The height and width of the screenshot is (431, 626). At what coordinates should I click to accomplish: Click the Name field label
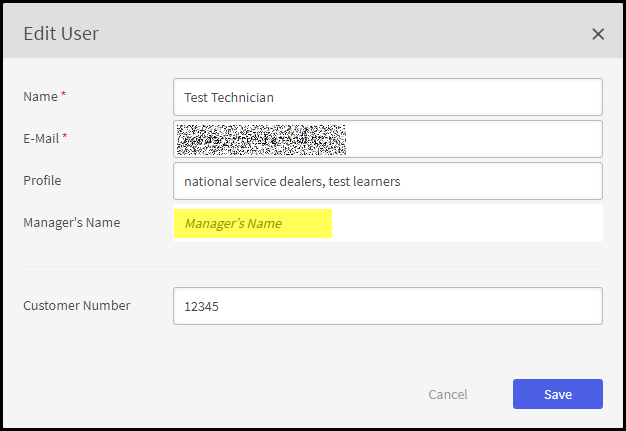[x=40, y=96]
